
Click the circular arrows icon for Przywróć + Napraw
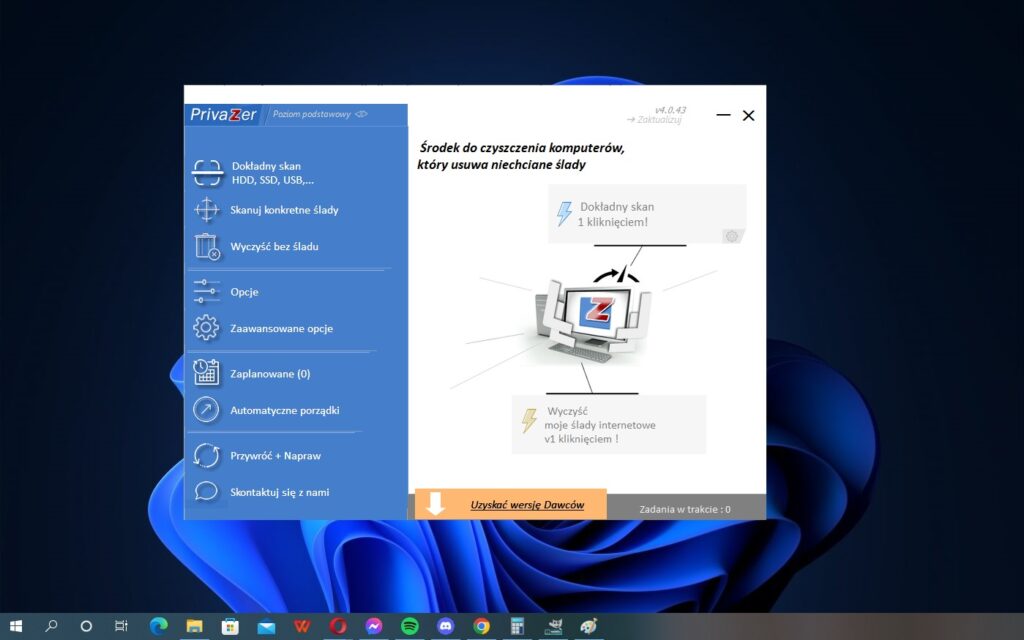(206, 455)
